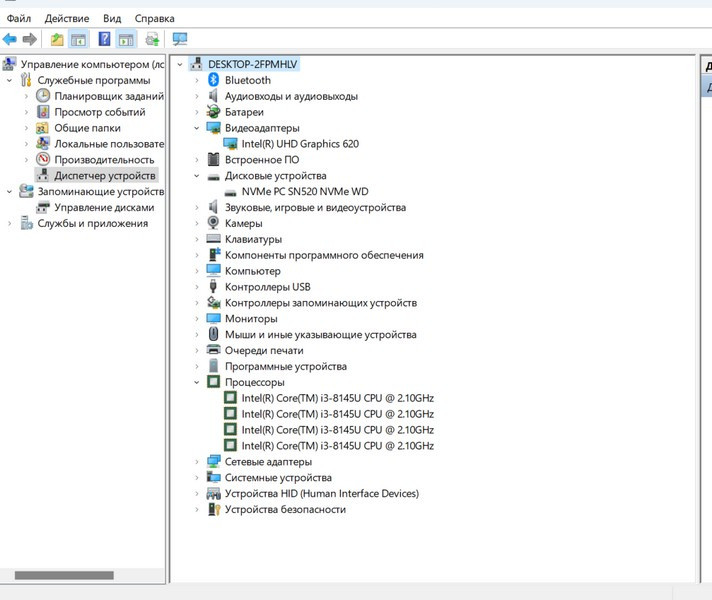Select the NVMe PC SN520 NVMe WD disk

click(304, 191)
